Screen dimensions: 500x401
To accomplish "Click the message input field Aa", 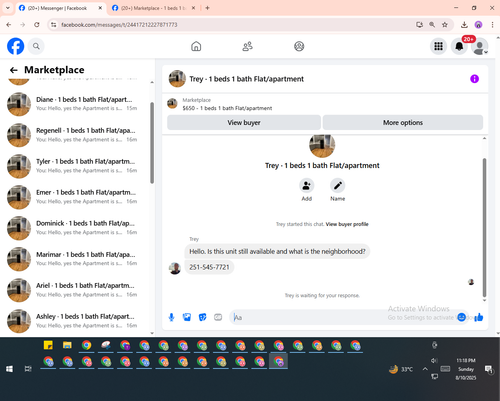I will click(343, 317).
